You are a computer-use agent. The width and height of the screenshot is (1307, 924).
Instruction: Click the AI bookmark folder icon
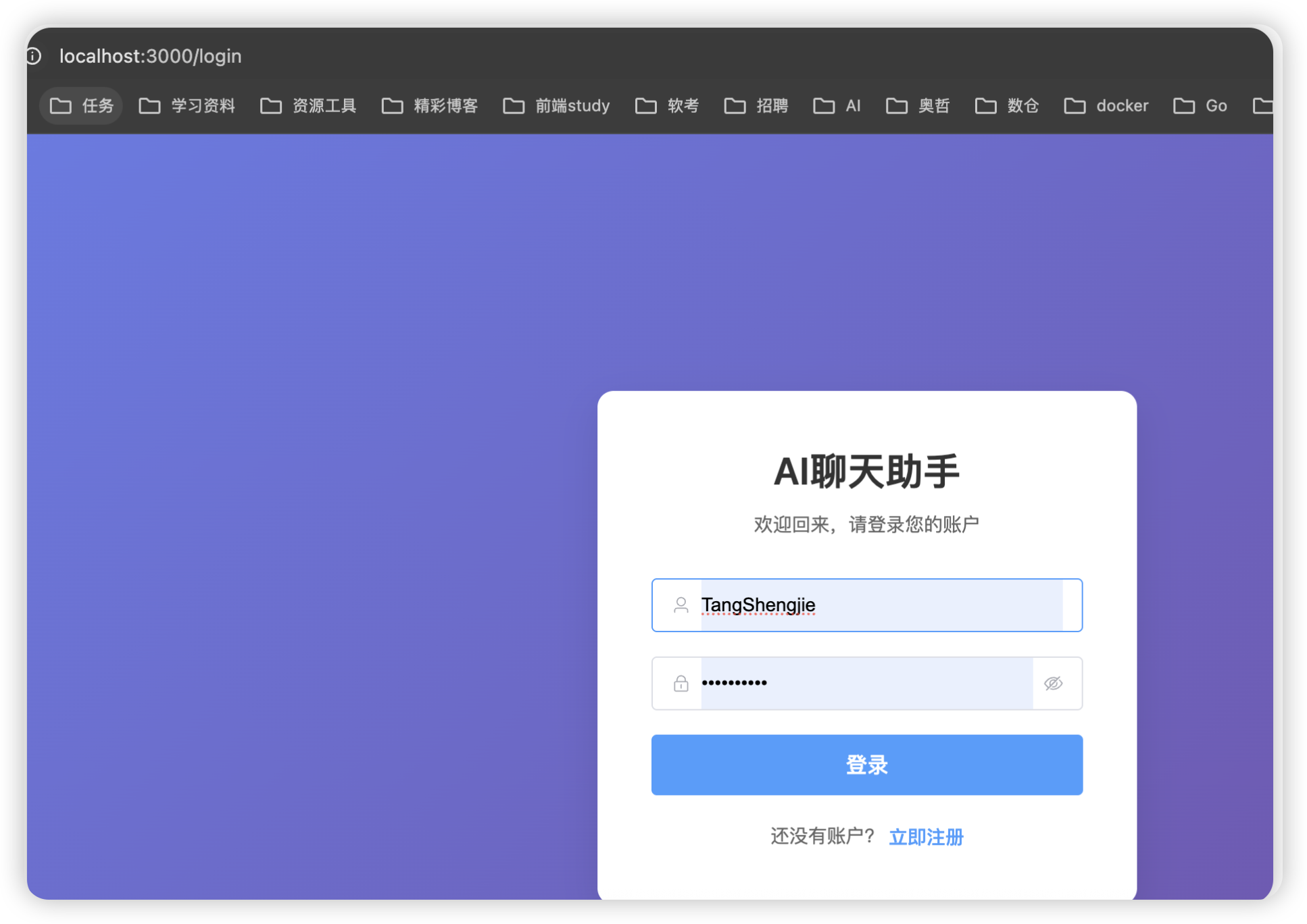pyautogui.click(x=824, y=106)
